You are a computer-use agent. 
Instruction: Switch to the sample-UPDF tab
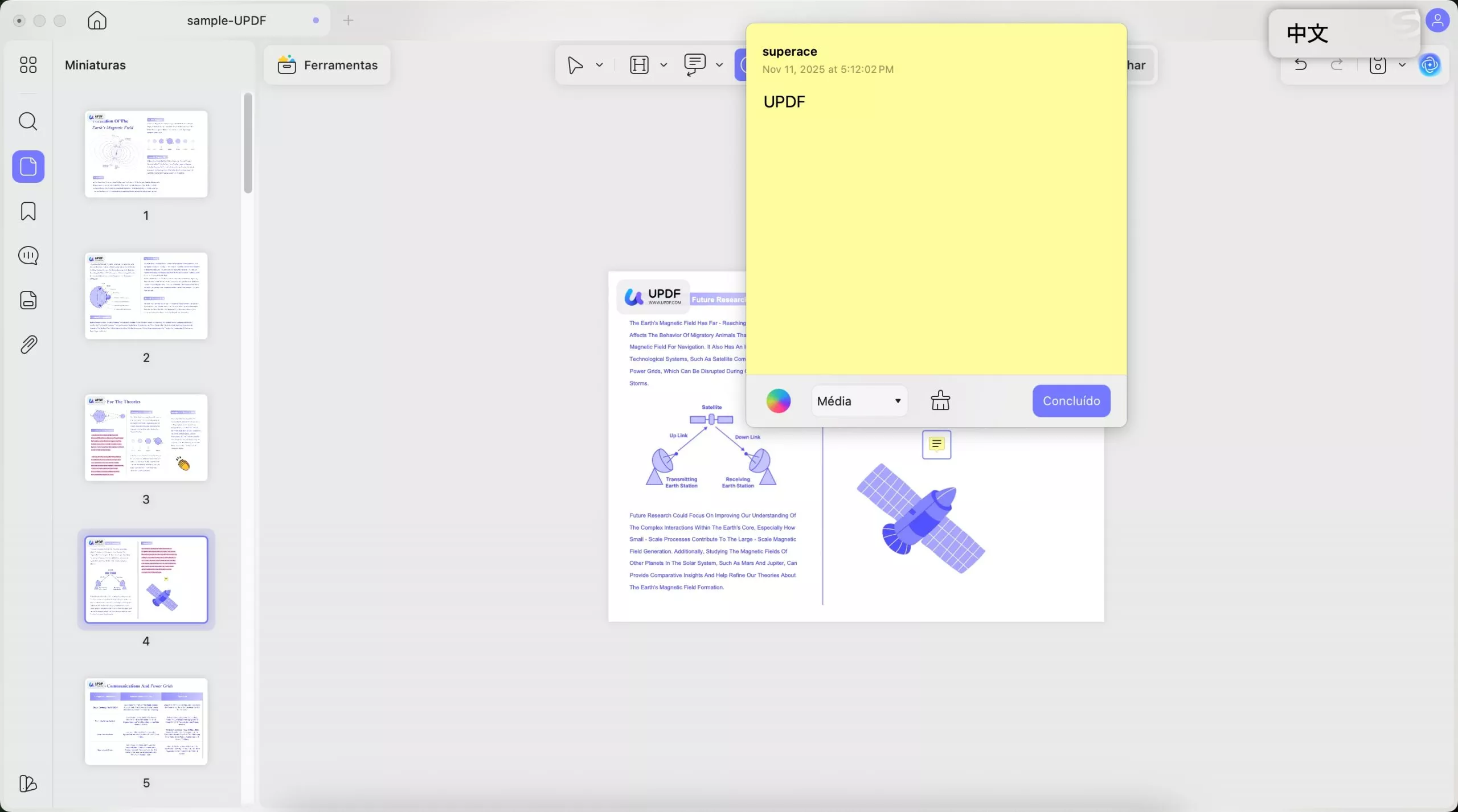click(x=226, y=20)
